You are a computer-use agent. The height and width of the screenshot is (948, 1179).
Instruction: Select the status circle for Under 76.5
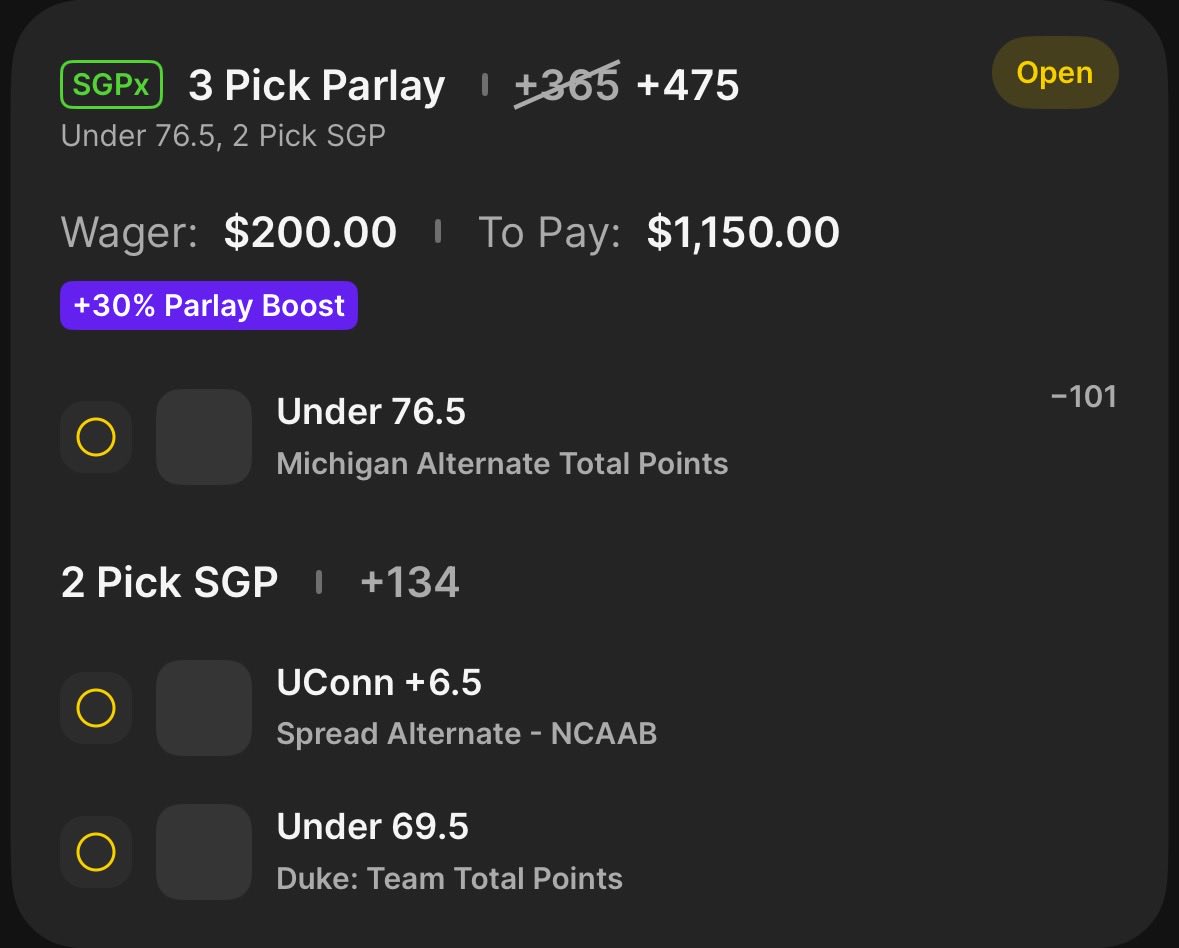96,437
